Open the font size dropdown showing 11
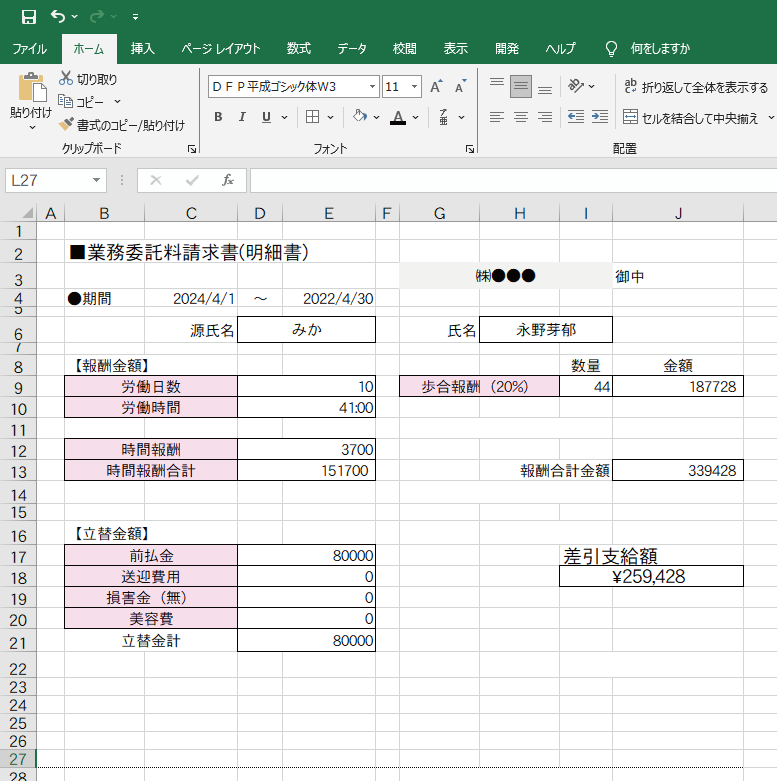 click(x=415, y=87)
